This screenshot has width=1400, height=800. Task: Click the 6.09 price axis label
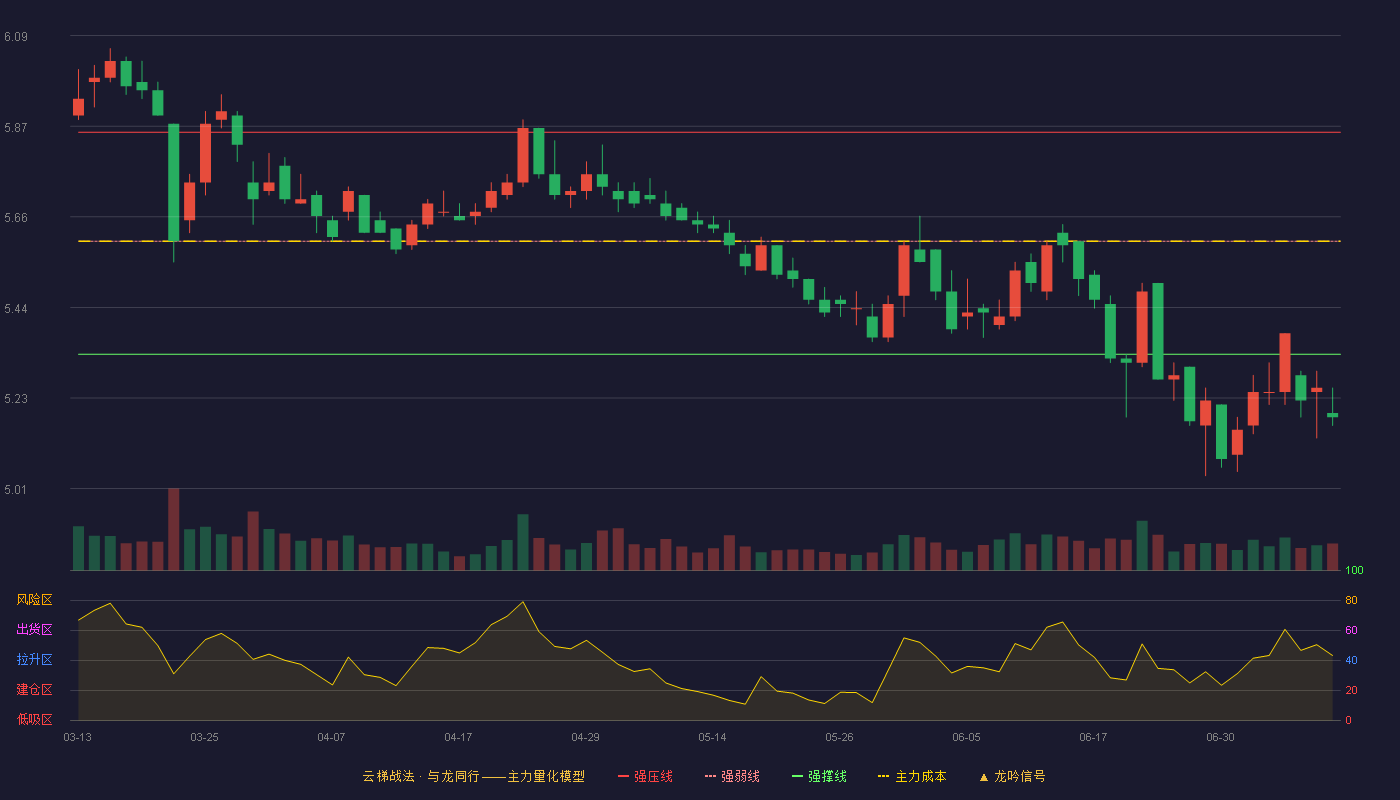[x=16, y=37]
